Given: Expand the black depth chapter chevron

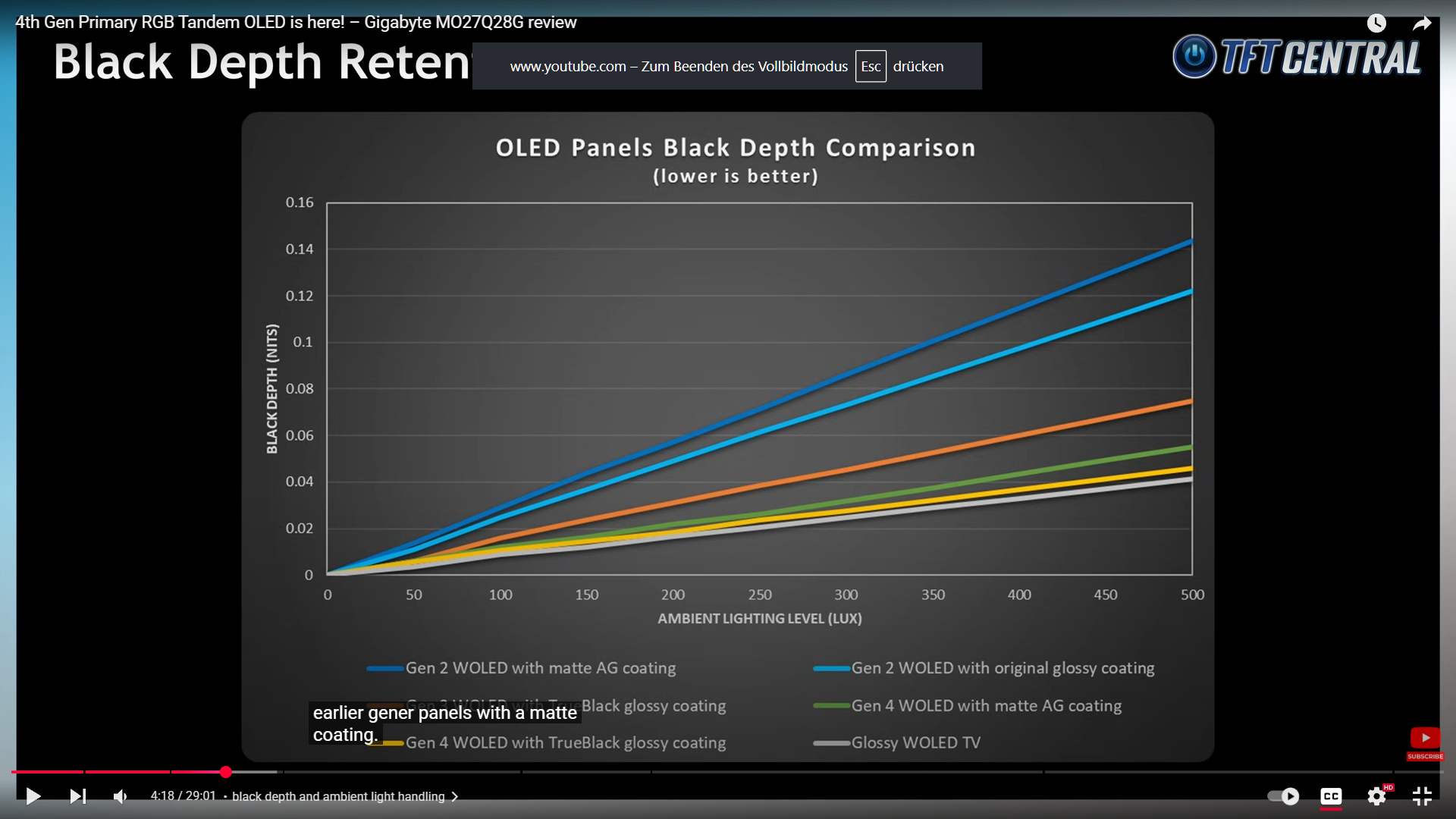Looking at the screenshot, I should click(x=455, y=796).
